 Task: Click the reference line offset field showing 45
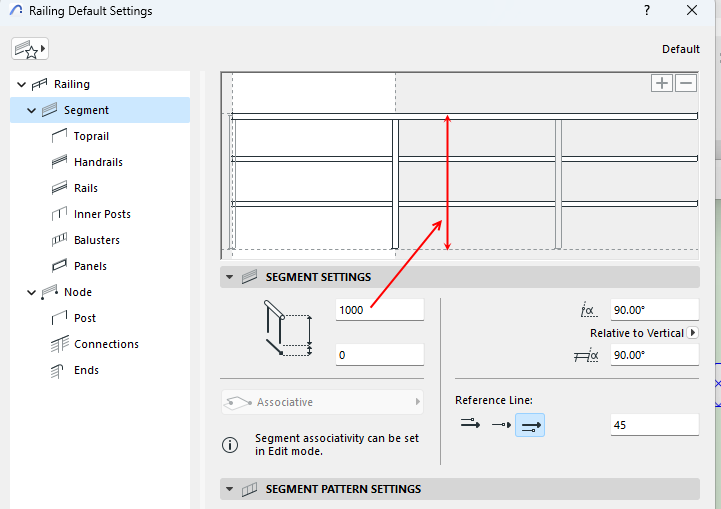[x=654, y=425]
